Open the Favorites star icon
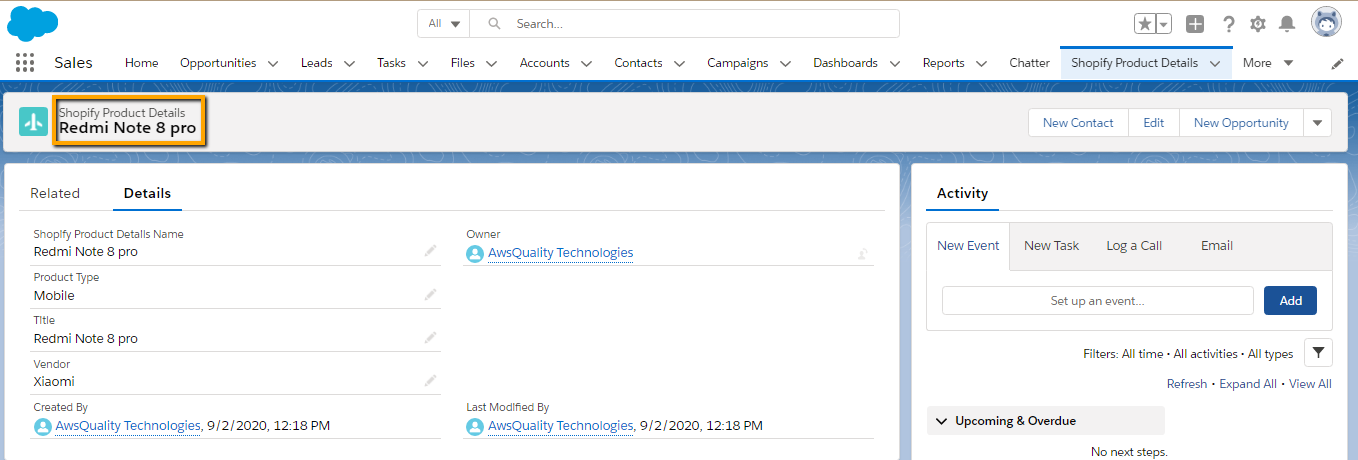The height and width of the screenshot is (460, 1358). tap(1145, 24)
